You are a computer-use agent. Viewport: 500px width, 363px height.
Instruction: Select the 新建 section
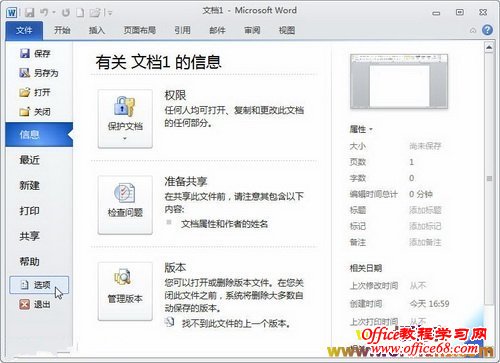pyautogui.click(x=30, y=185)
